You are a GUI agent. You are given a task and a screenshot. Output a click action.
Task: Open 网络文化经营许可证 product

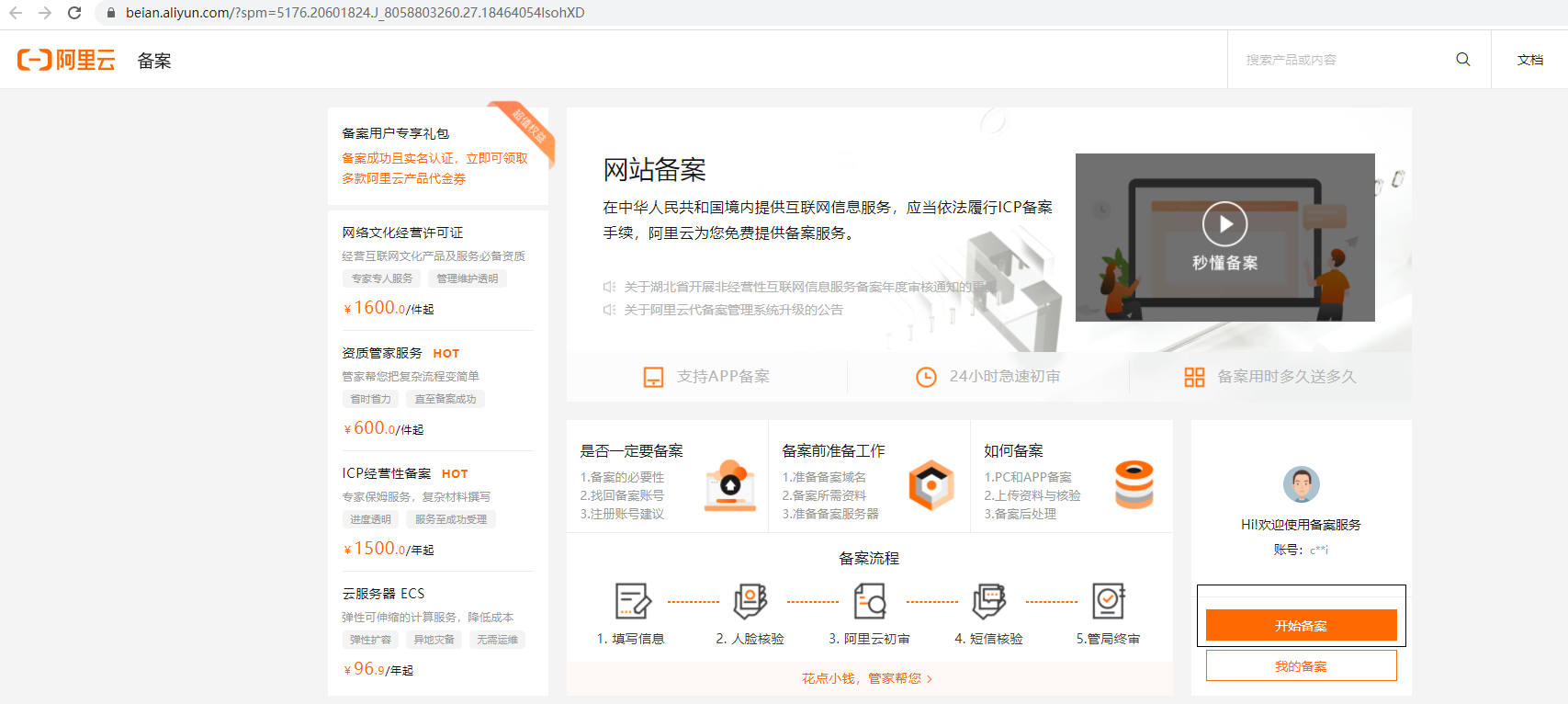[x=402, y=233]
